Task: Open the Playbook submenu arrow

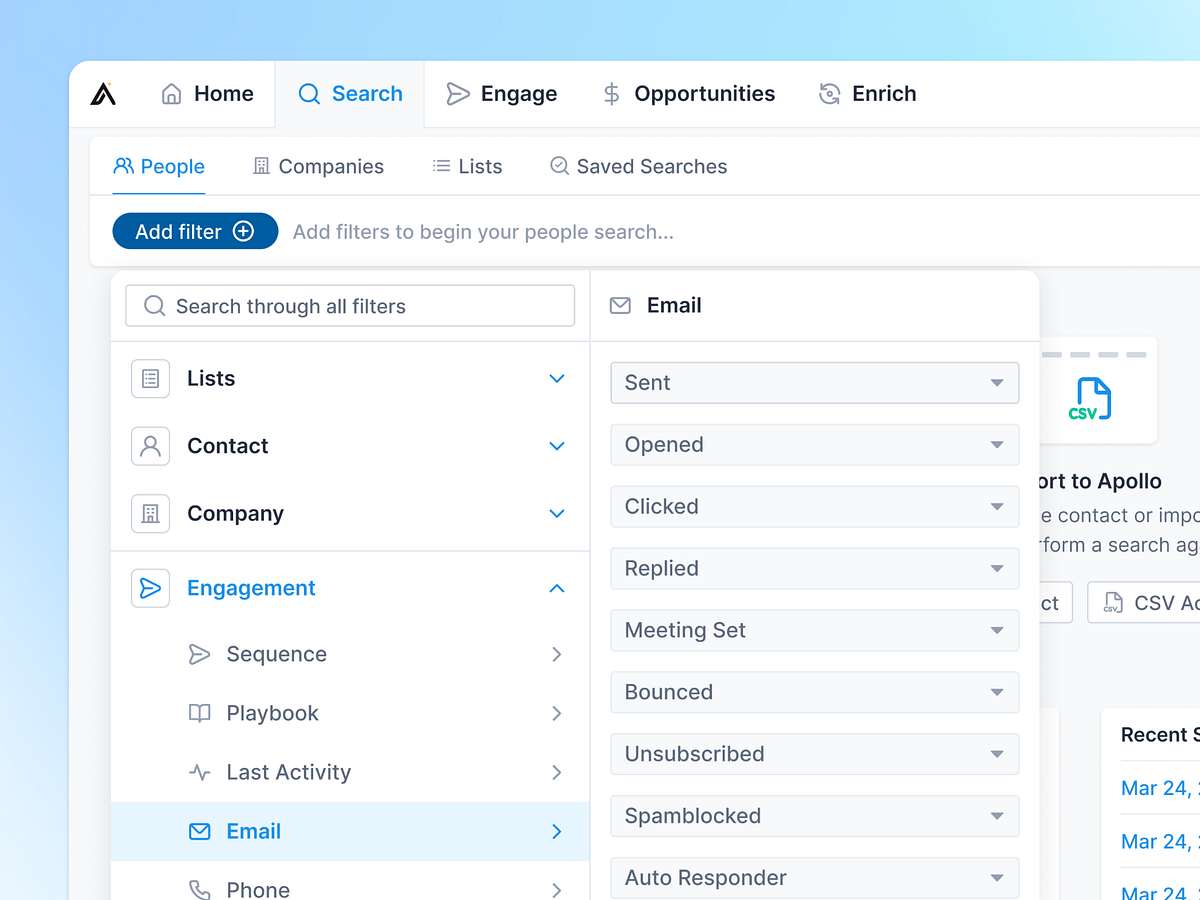Action: pos(557,713)
